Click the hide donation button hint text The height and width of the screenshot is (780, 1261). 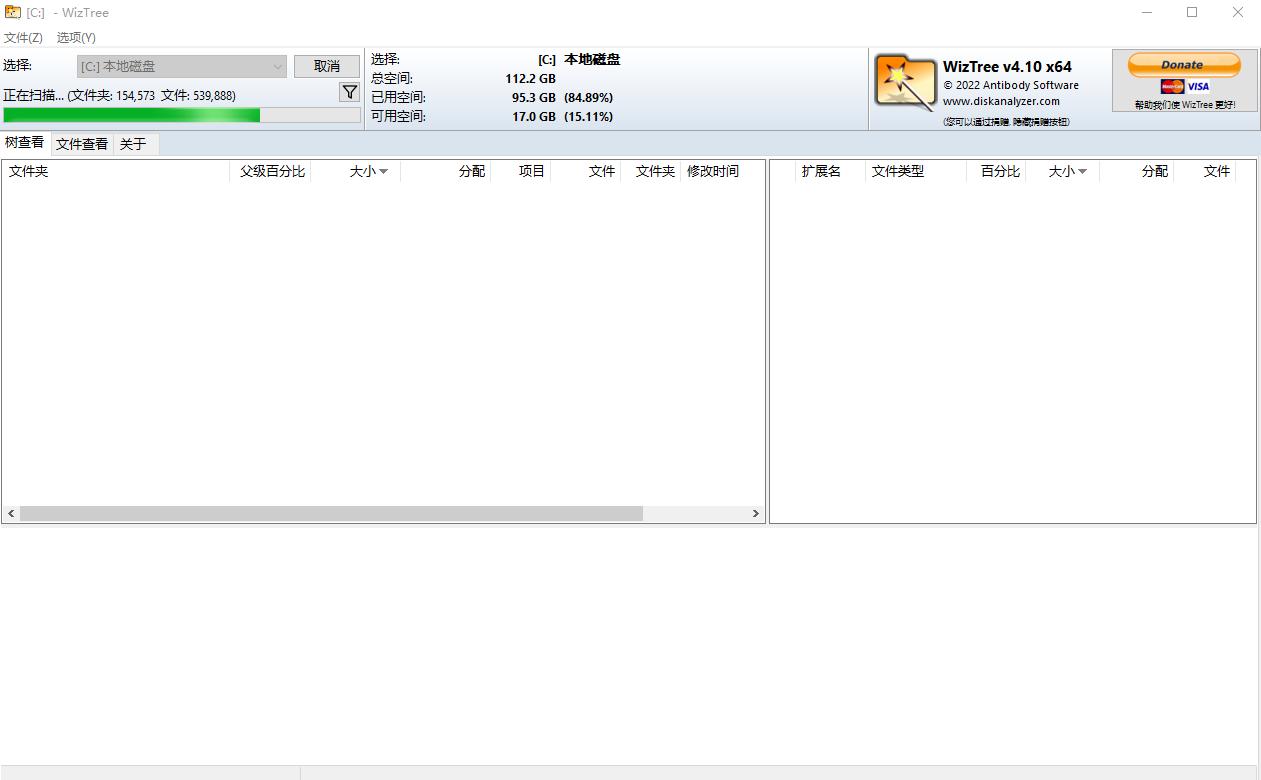(1006, 122)
